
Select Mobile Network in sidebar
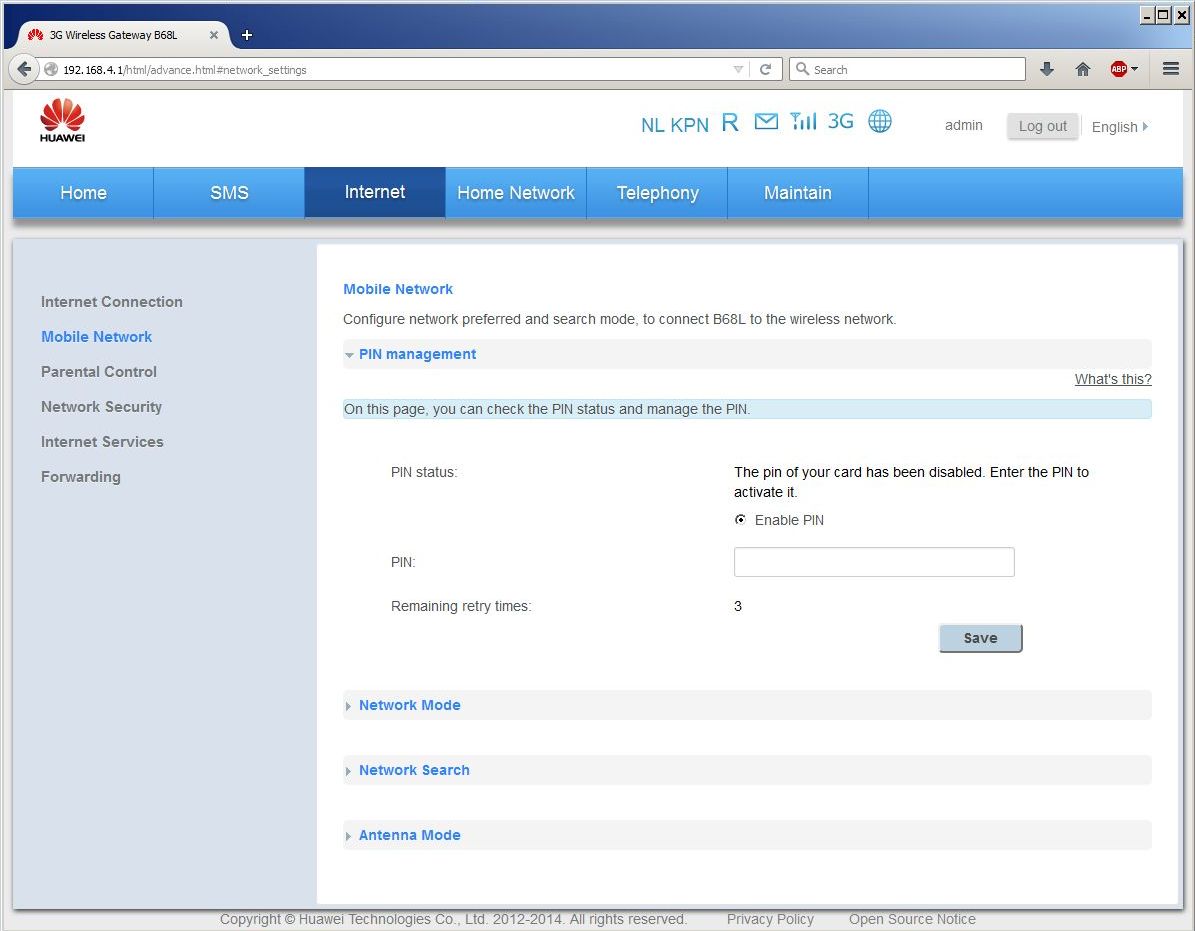coord(97,337)
